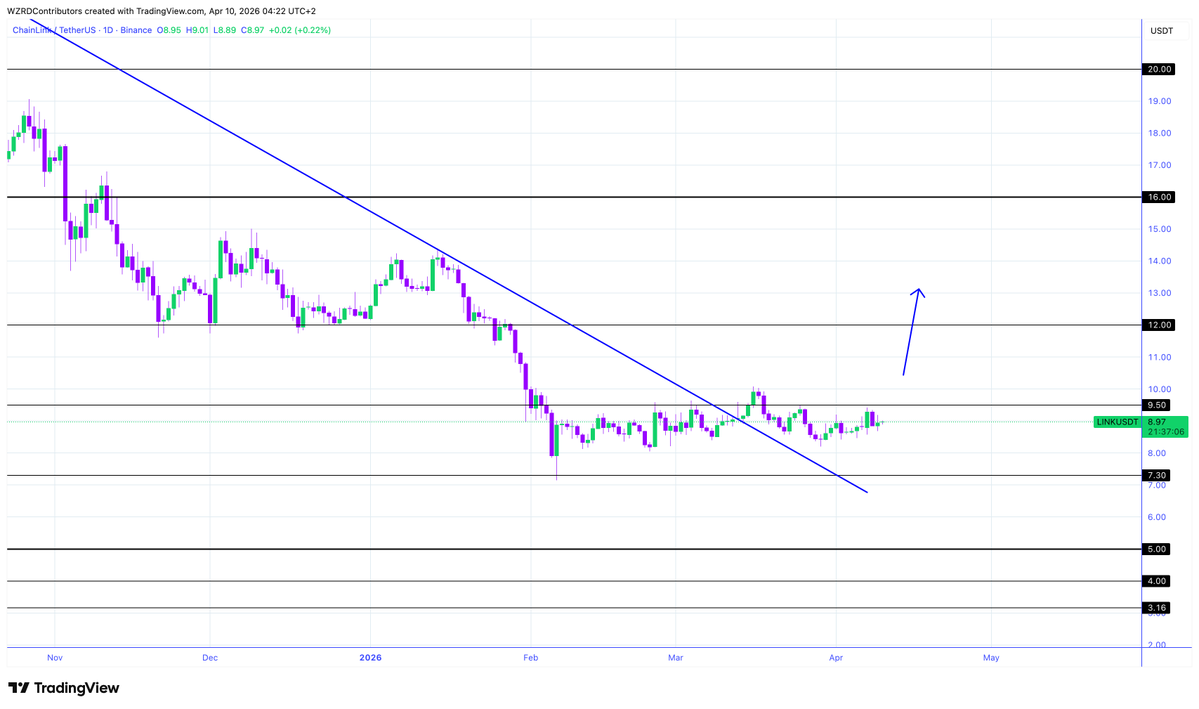Click the high value H9.01
The image size is (1199, 709).
coord(197,30)
